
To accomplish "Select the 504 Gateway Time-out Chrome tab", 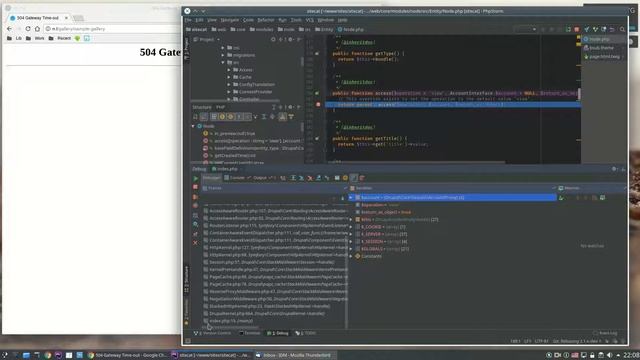I will (x=39, y=18).
